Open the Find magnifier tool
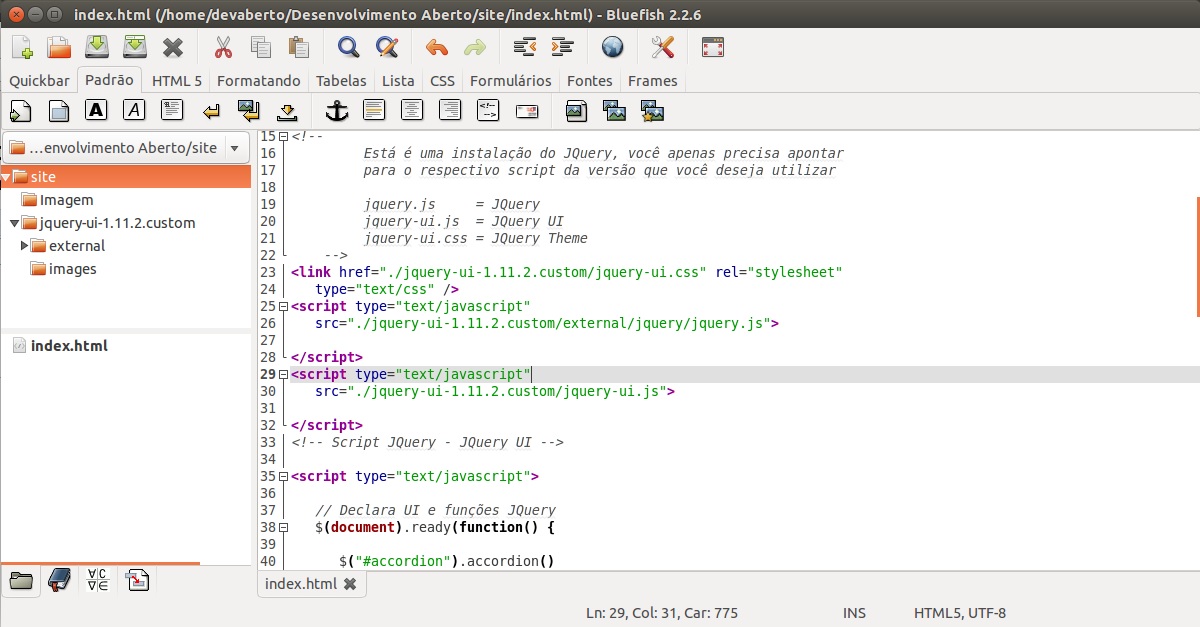Screen dimensions: 1200x627 pos(348,47)
